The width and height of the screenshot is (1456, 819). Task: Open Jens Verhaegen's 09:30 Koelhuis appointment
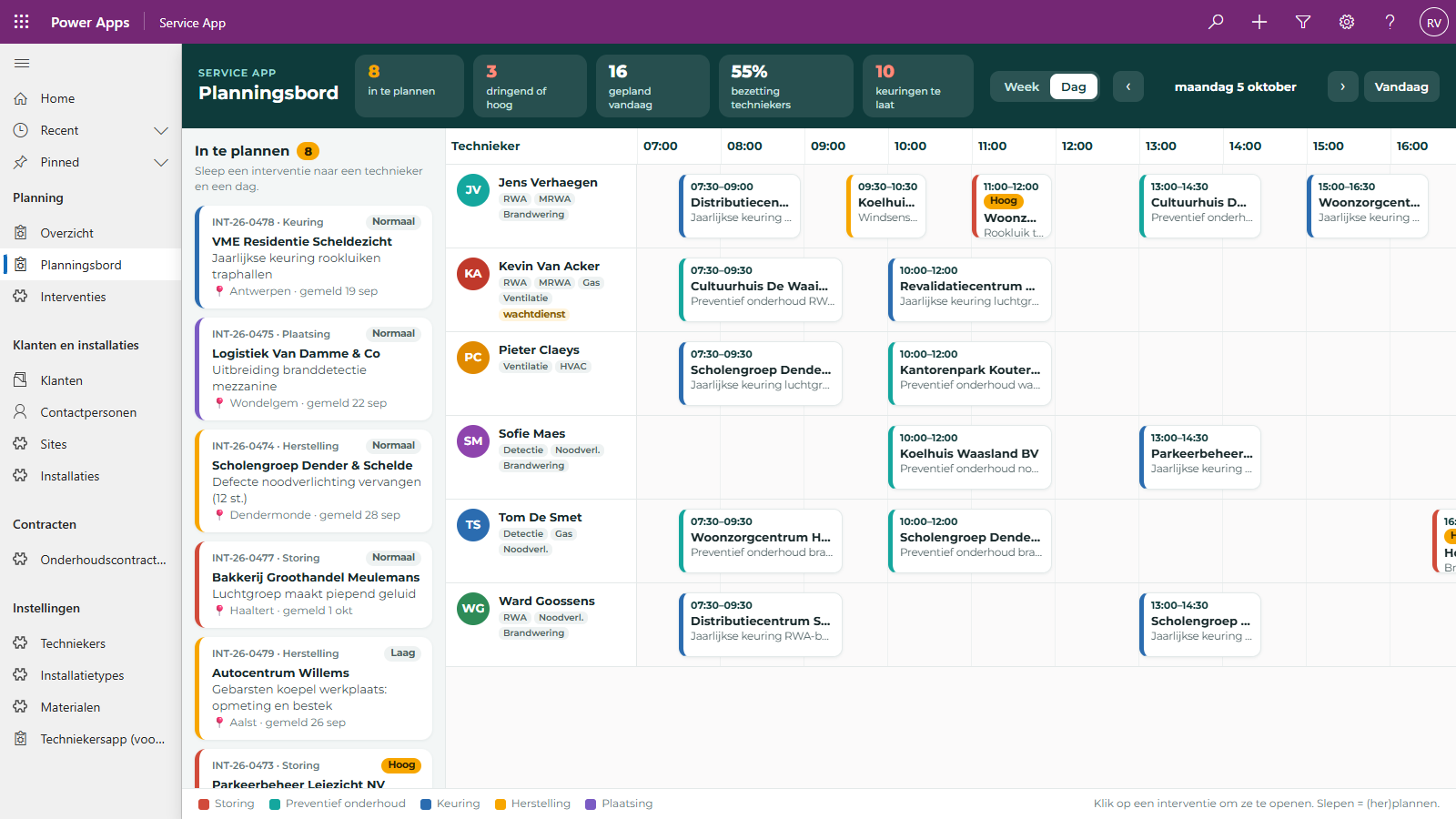[886, 207]
